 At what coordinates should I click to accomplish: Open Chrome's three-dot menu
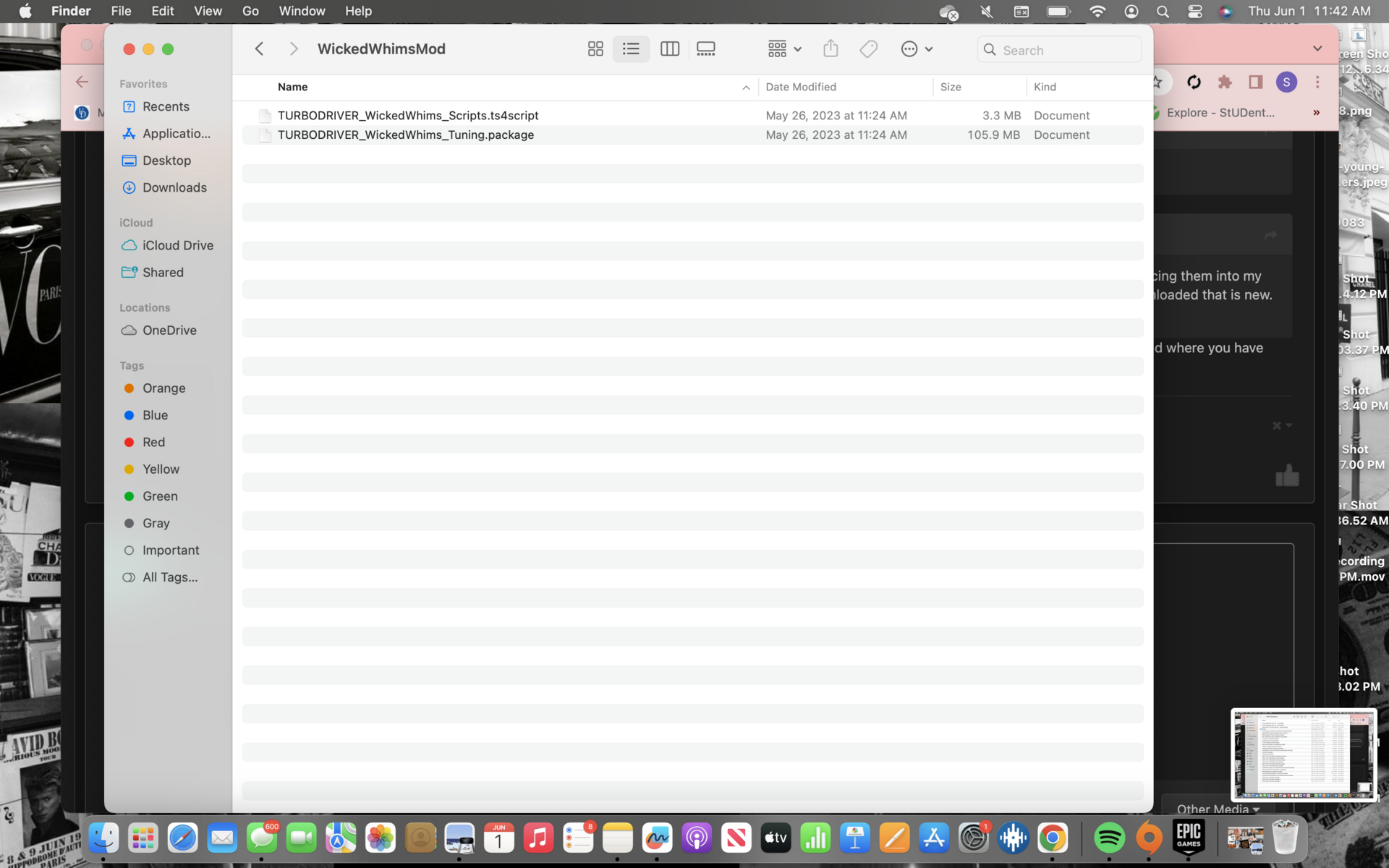[x=1317, y=82]
